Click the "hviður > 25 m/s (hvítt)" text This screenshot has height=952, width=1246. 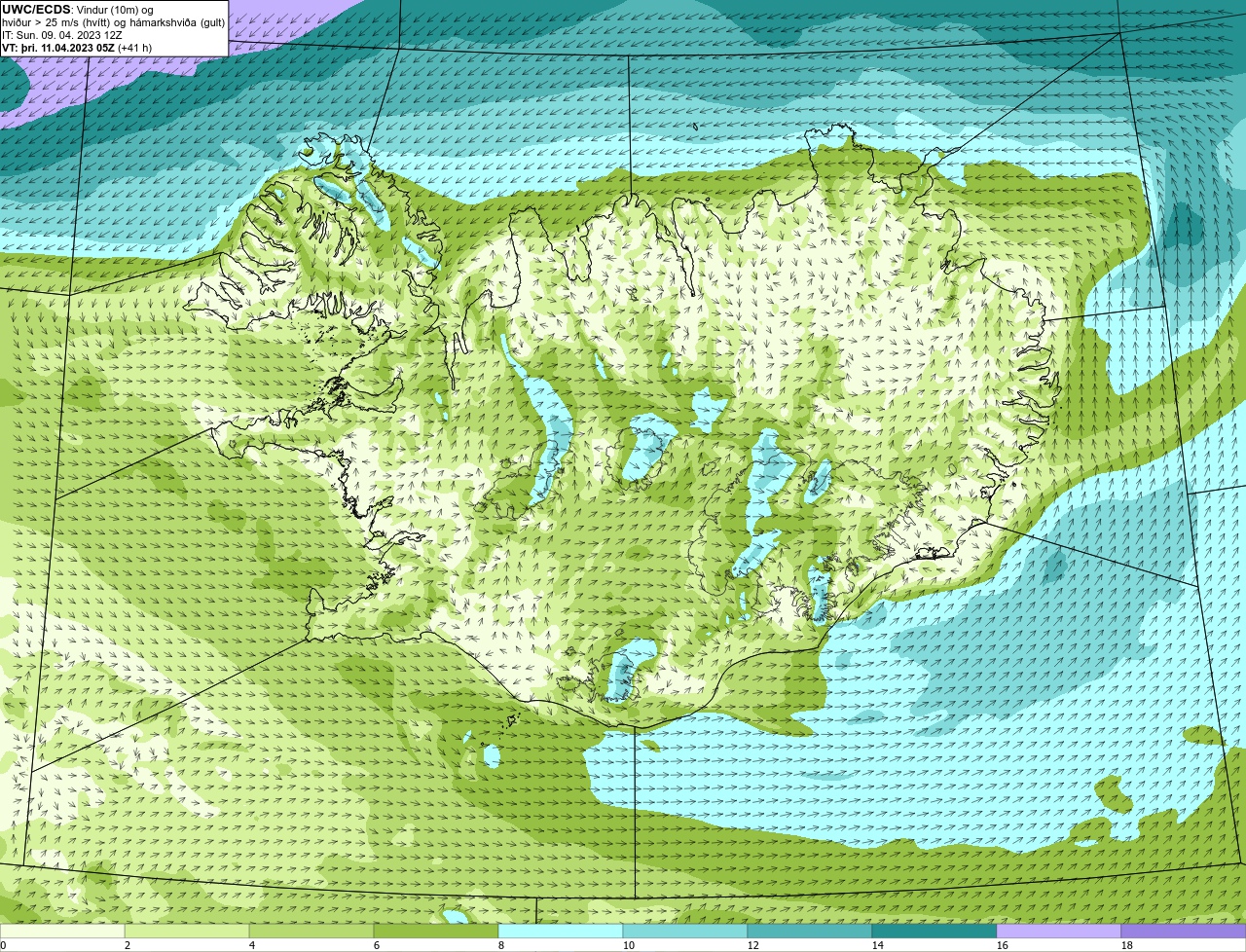tap(57, 22)
